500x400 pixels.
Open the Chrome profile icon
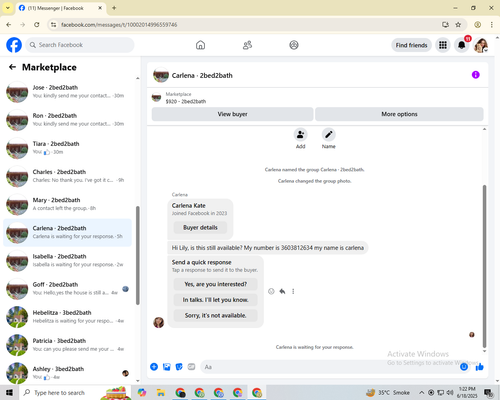(477, 25)
